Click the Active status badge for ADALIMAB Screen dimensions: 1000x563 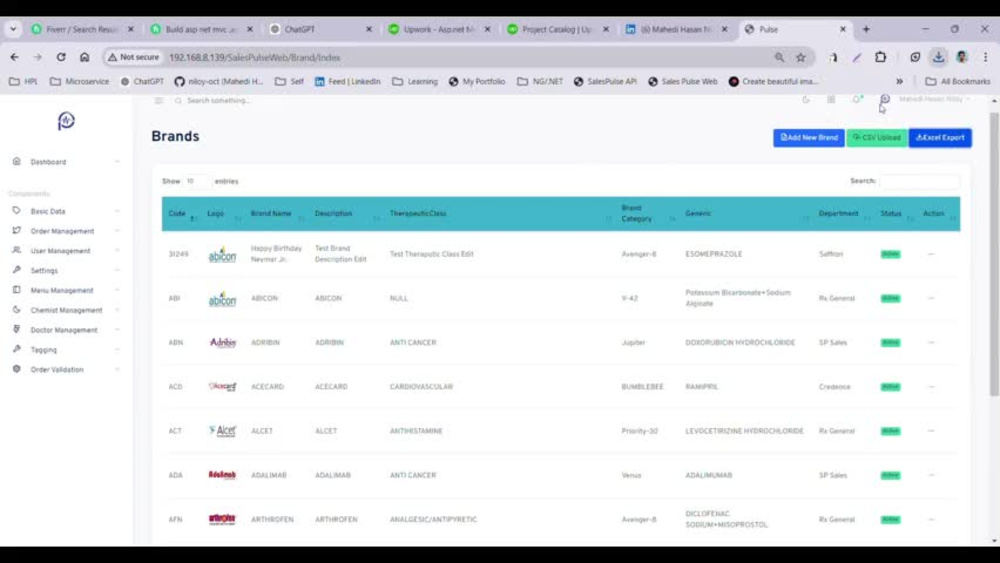(x=890, y=476)
